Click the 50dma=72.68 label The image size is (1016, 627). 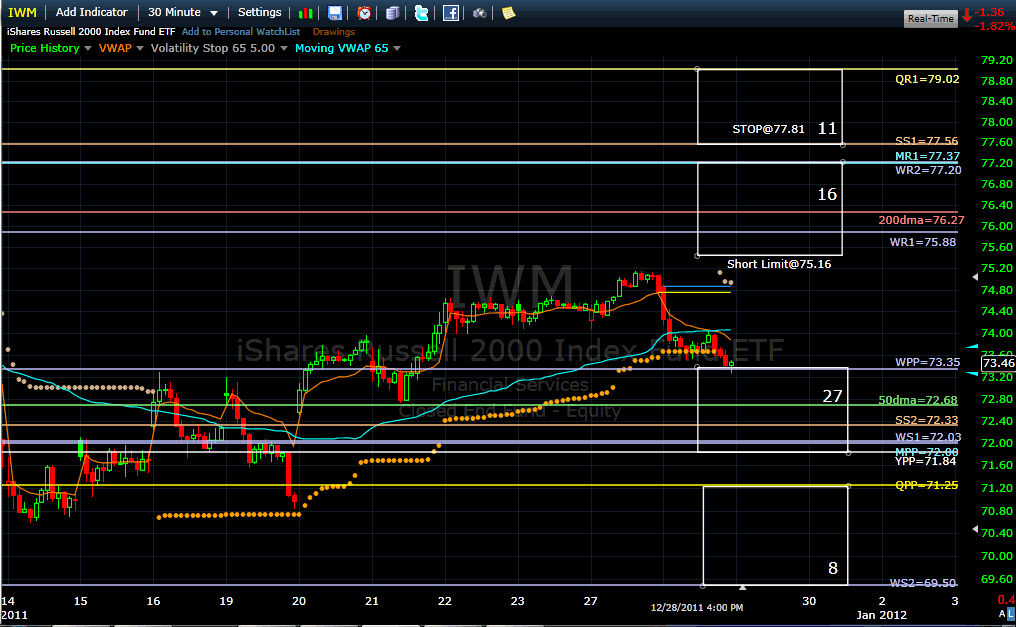click(918, 400)
